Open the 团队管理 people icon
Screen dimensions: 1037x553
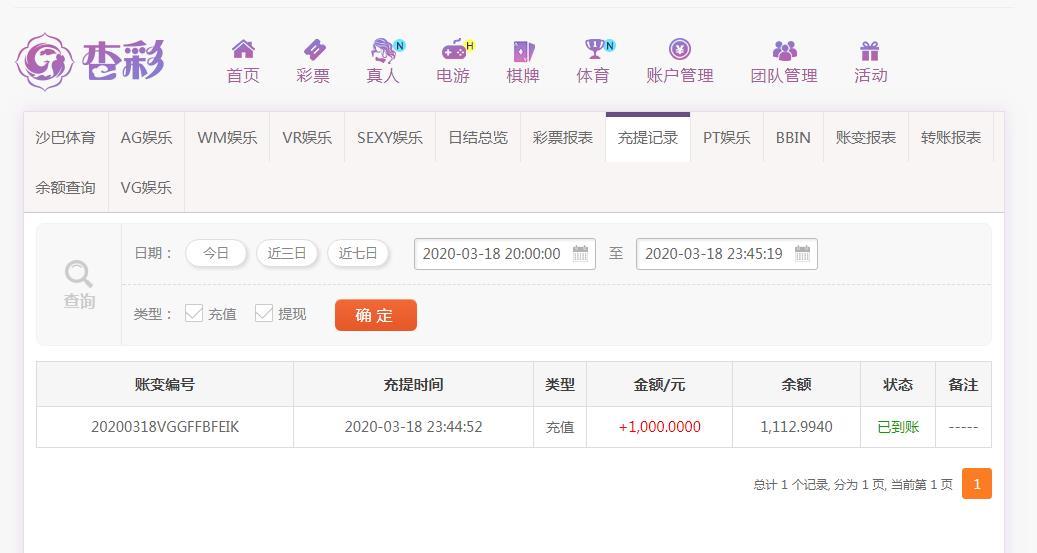tap(784, 50)
